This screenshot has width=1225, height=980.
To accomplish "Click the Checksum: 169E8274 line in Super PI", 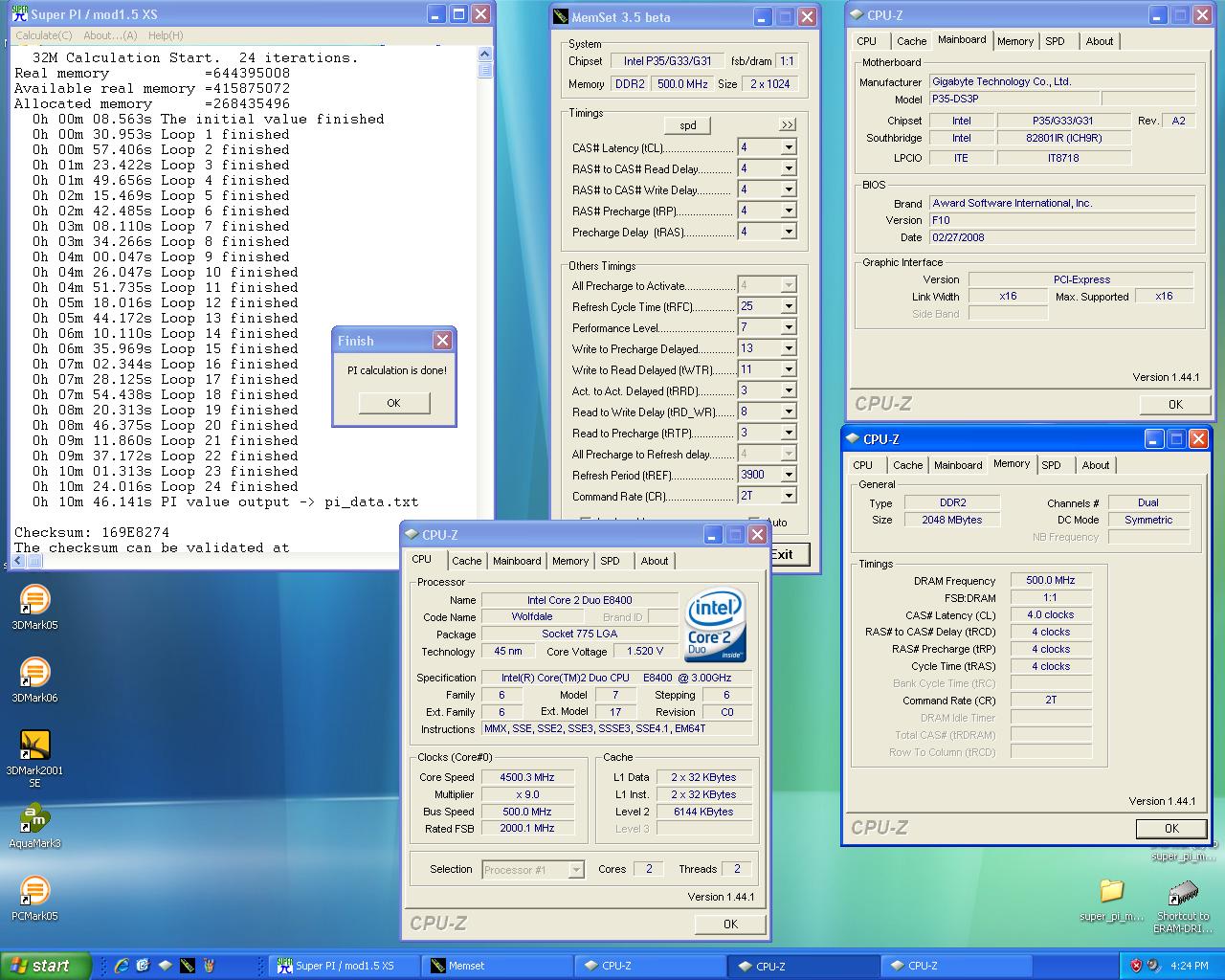I will (x=92, y=532).
